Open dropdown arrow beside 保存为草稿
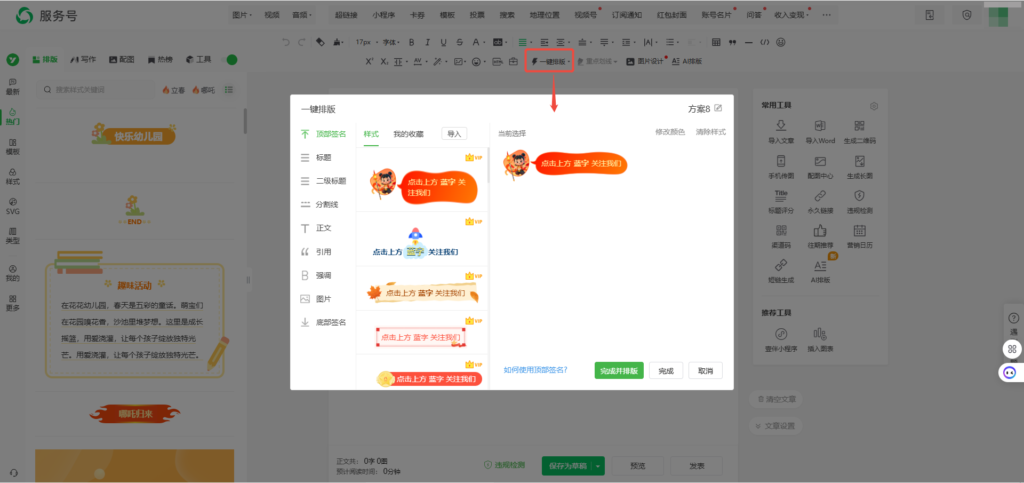This screenshot has height=483, width=1024. click(x=600, y=466)
